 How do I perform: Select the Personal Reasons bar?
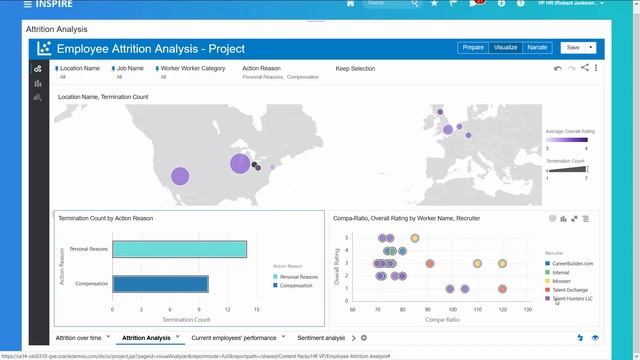180,249
